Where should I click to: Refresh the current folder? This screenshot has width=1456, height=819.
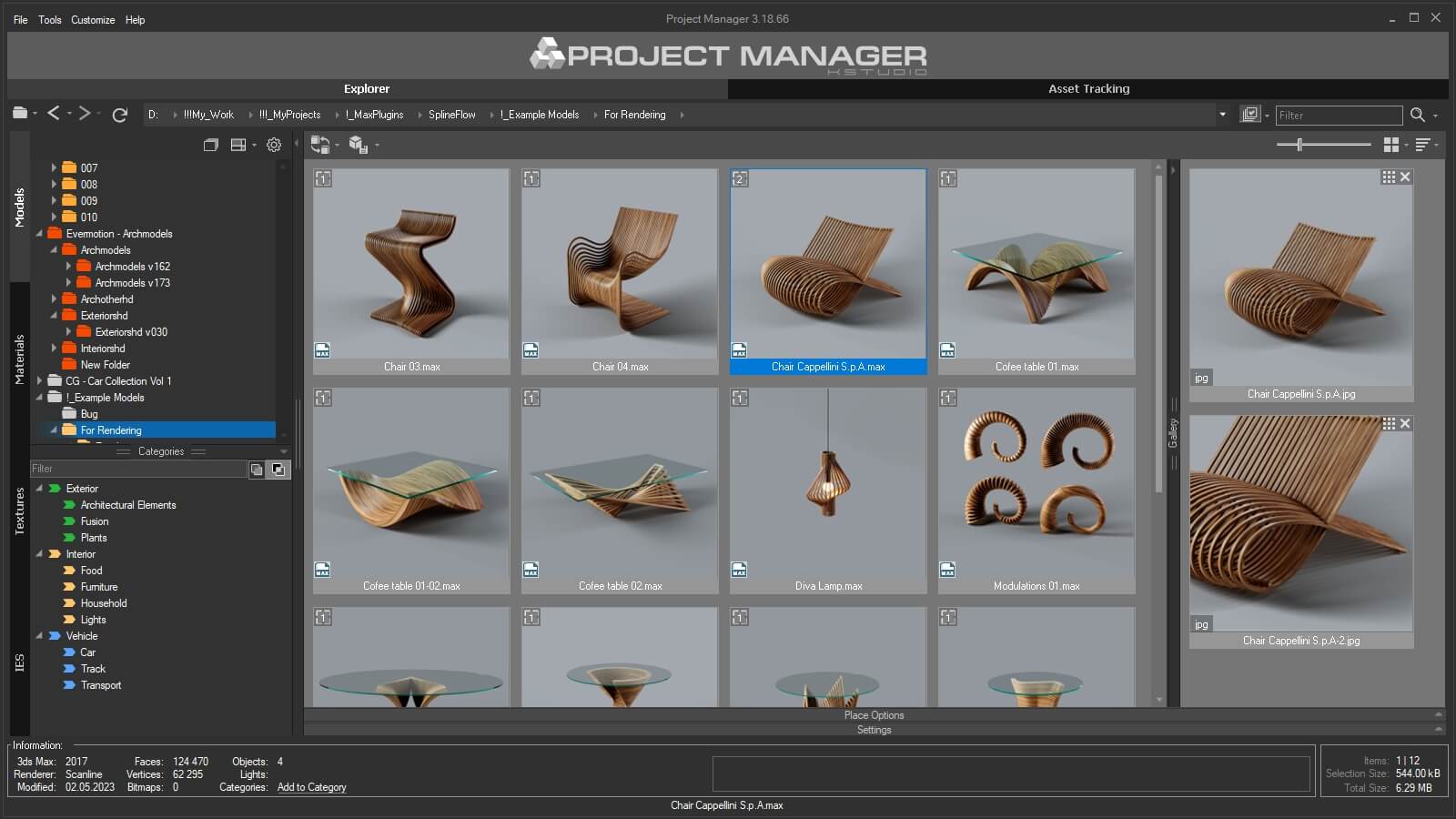pos(119,115)
